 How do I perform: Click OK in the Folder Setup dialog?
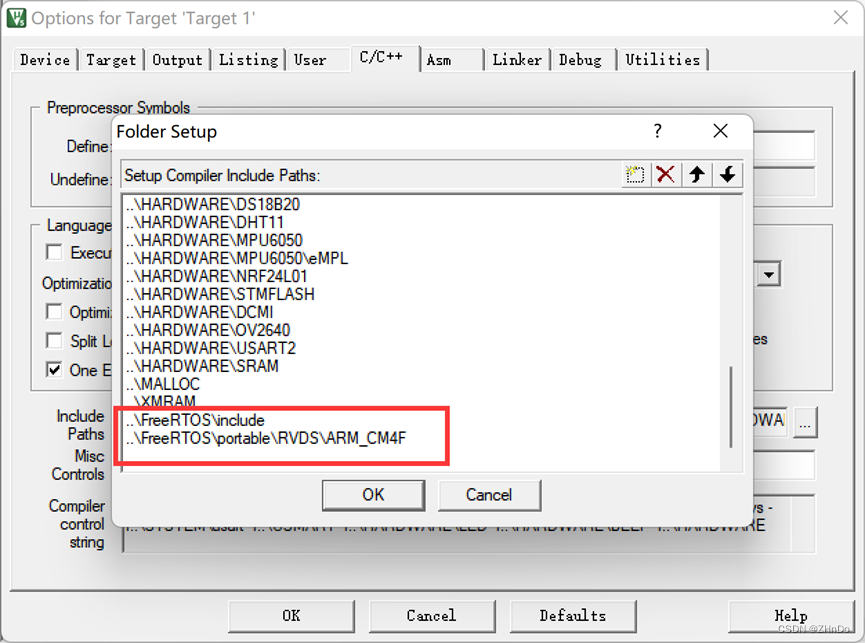373,495
